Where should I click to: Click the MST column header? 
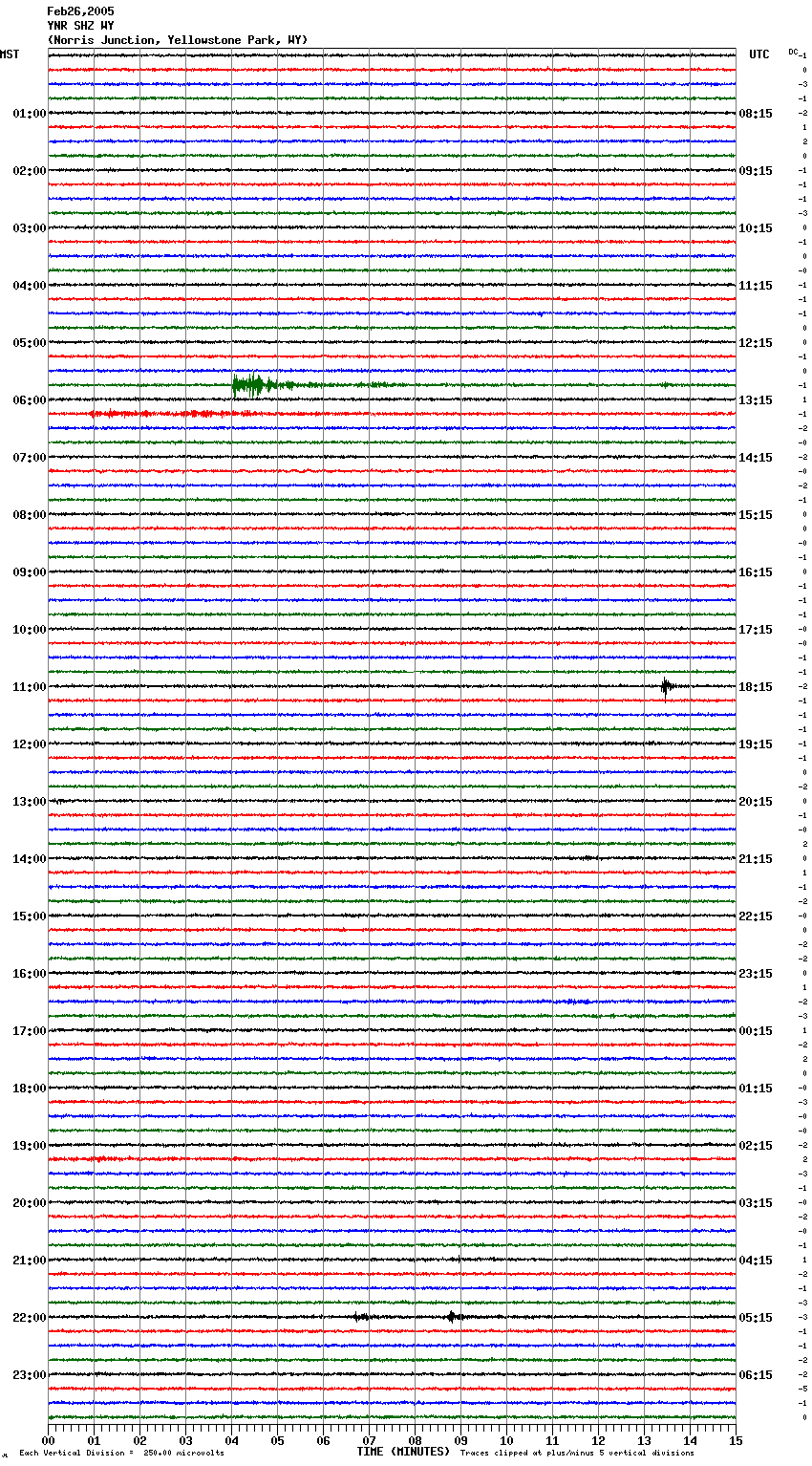[x=10, y=54]
